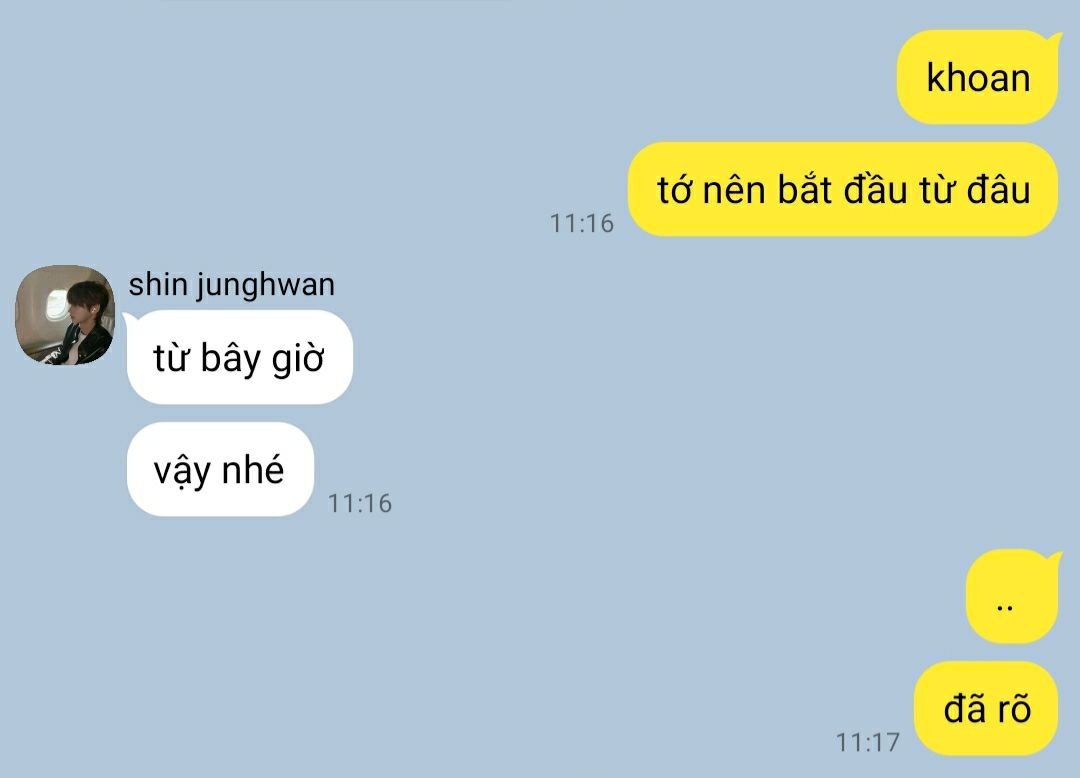This screenshot has width=1080, height=778.
Task: Tap the 'đã rõ' message bubble
Action: click(x=986, y=708)
